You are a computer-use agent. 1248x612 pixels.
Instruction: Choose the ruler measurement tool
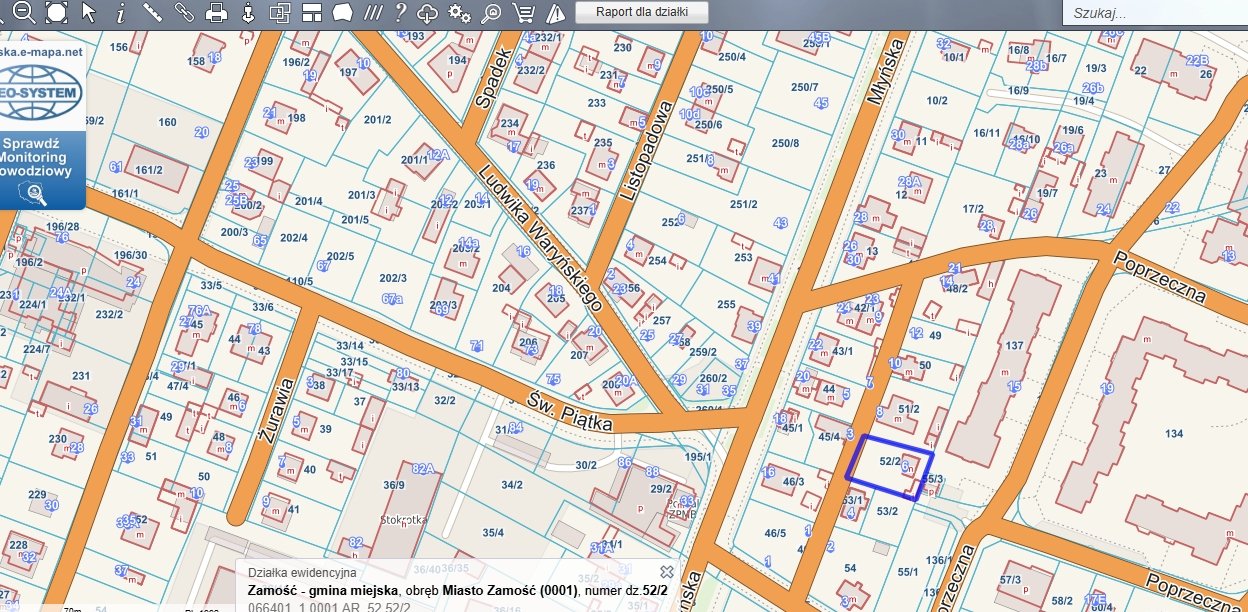(152, 12)
